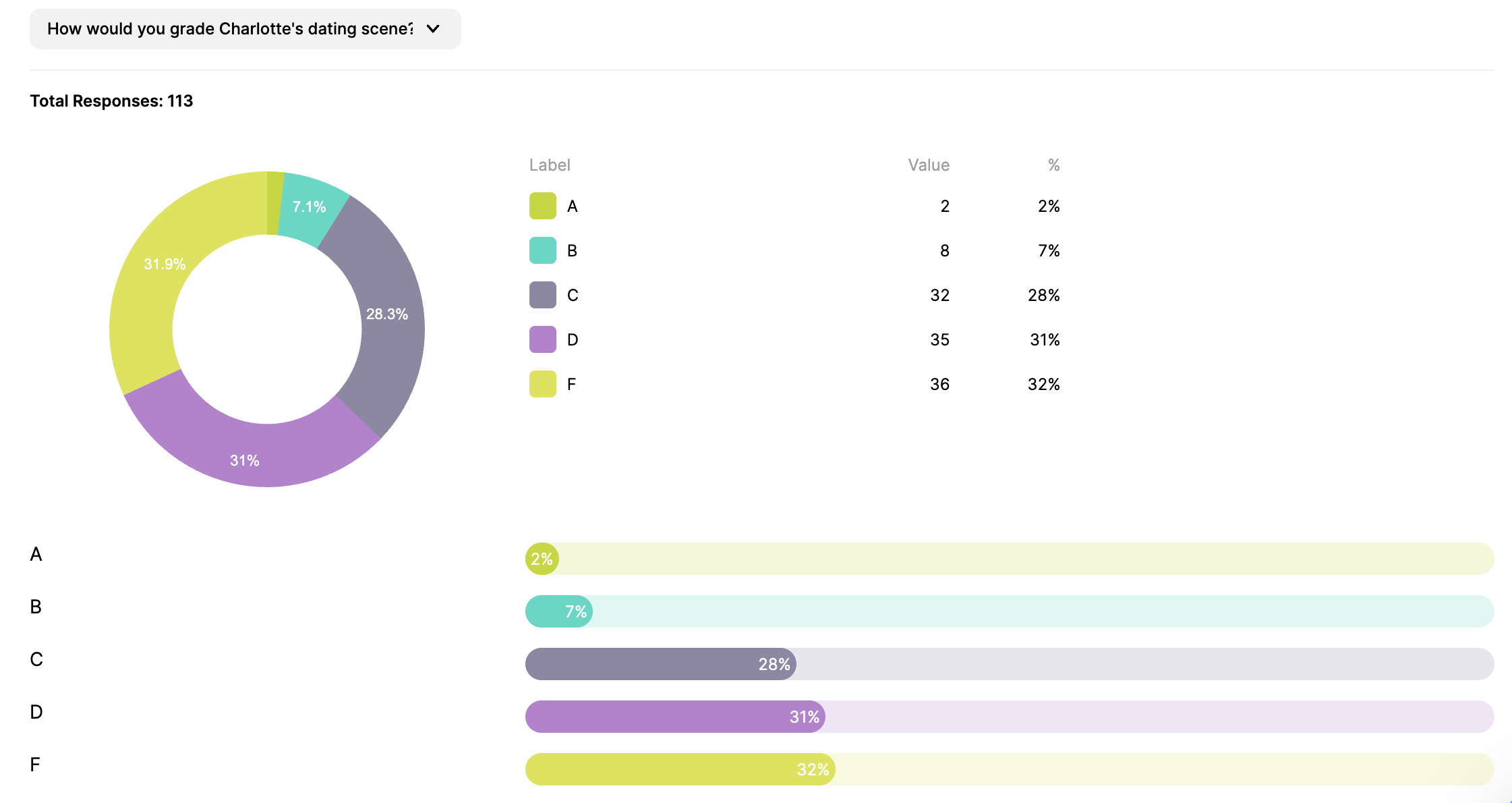Click the purple D legend swatch
The width and height of the screenshot is (1512, 803).
(542, 339)
